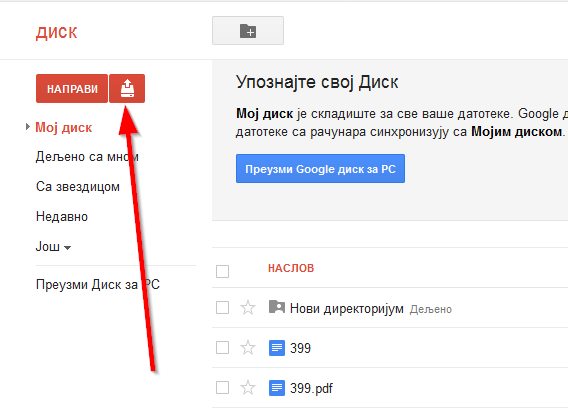Click the shared folder icon

(x=277, y=307)
